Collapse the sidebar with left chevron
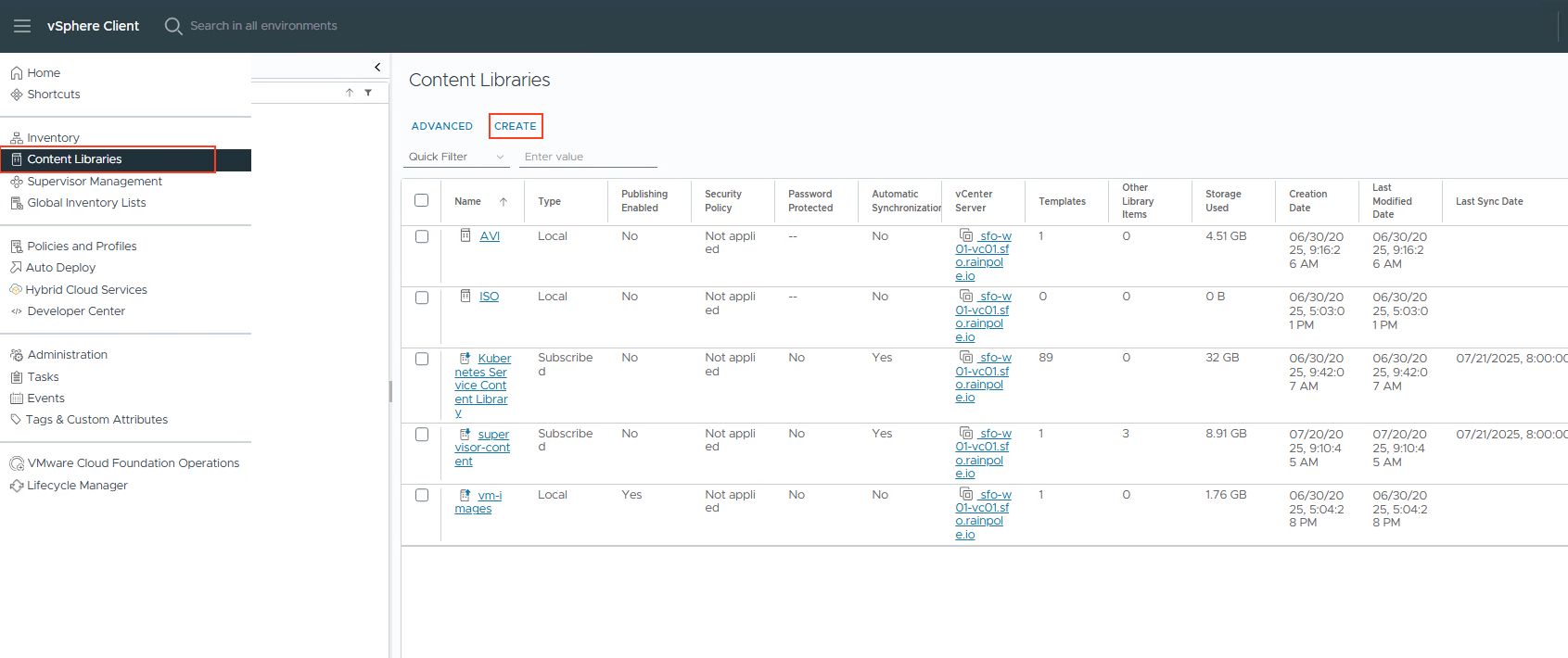This screenshot has width=1568, height=658. click(377, 67)
